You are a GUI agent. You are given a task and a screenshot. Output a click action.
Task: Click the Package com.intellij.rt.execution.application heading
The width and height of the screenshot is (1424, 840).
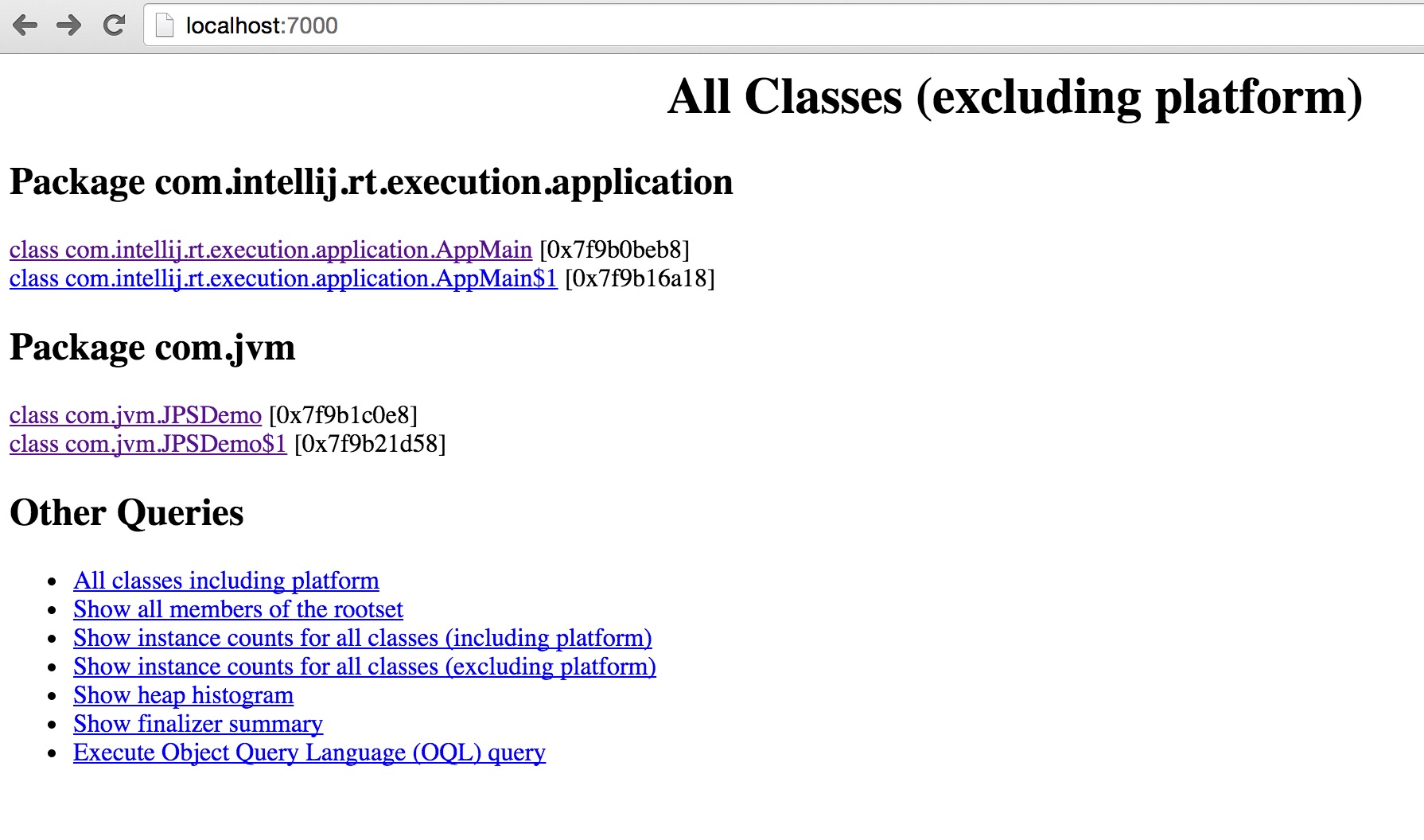tap(371, 182)
